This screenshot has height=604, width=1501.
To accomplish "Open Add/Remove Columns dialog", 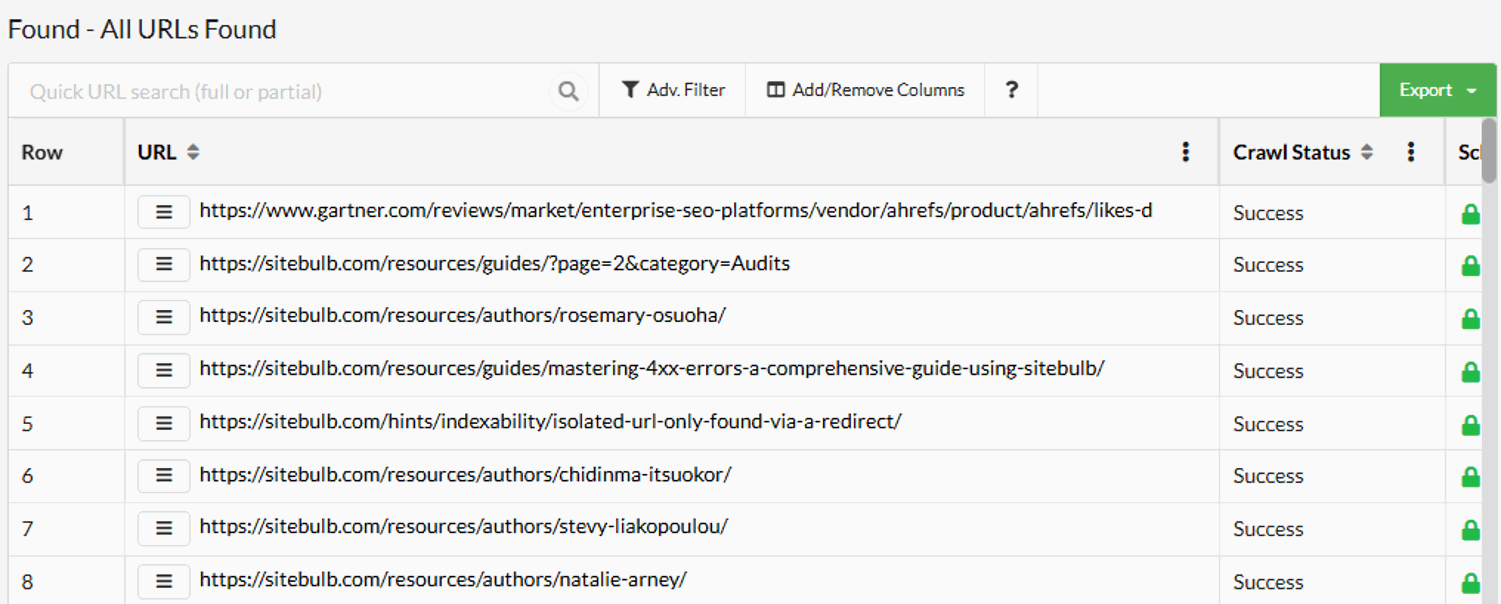I will click(x=865, y=90).
